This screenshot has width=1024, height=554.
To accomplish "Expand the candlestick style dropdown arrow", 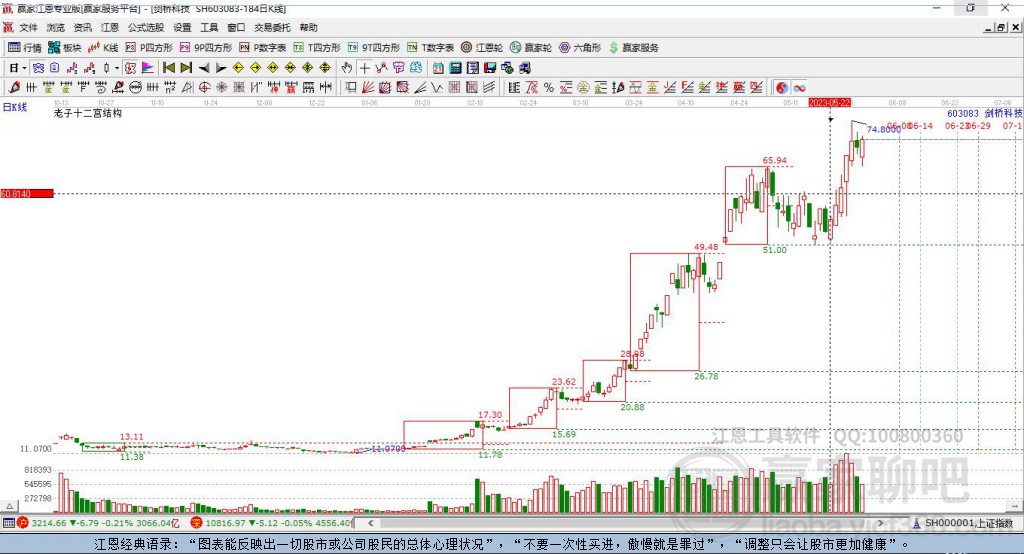I will pyautogui.click(x=117, y=68).
